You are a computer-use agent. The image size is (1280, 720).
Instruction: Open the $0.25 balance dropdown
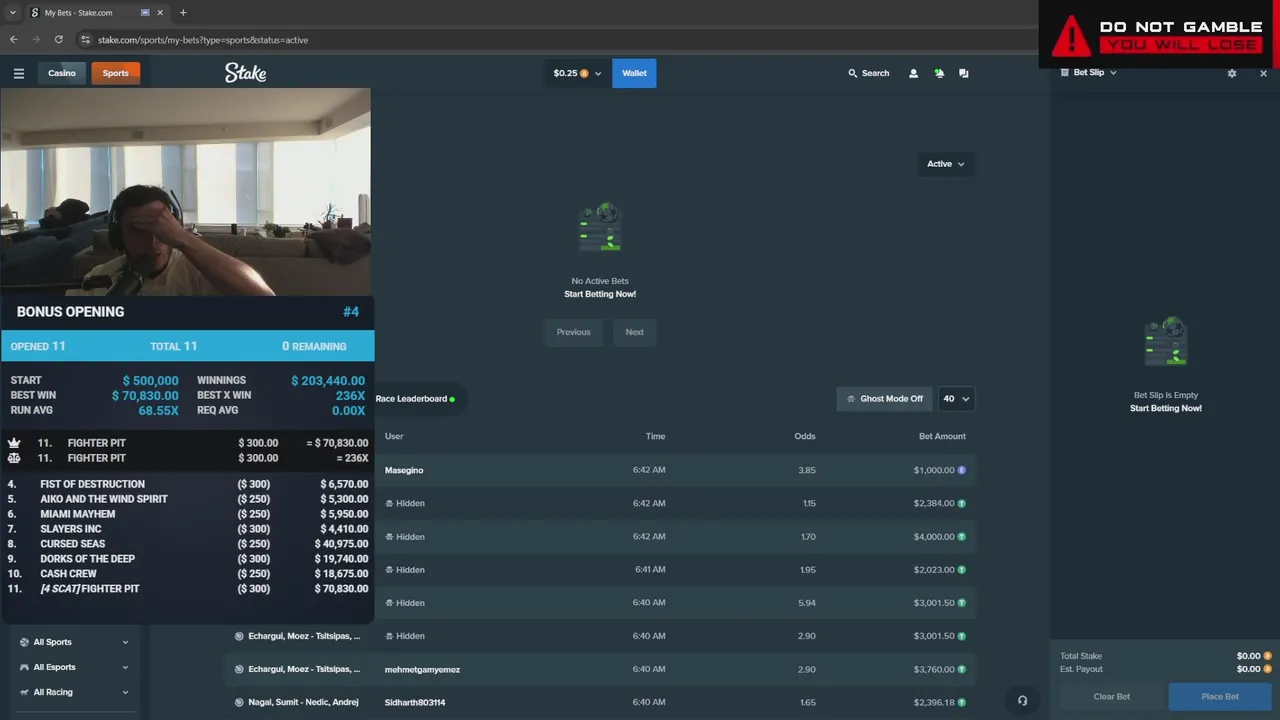pos(578,73)
